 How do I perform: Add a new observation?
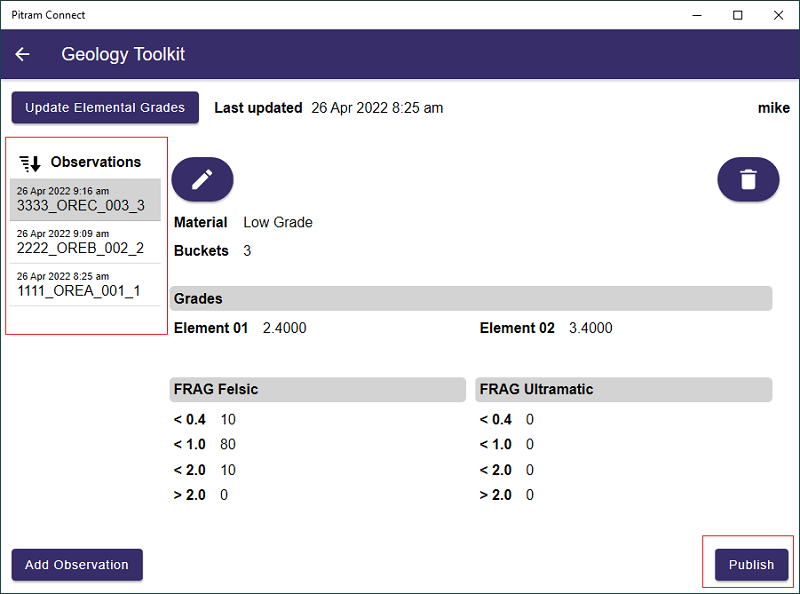pyautogui.click(x=77, y=564)
